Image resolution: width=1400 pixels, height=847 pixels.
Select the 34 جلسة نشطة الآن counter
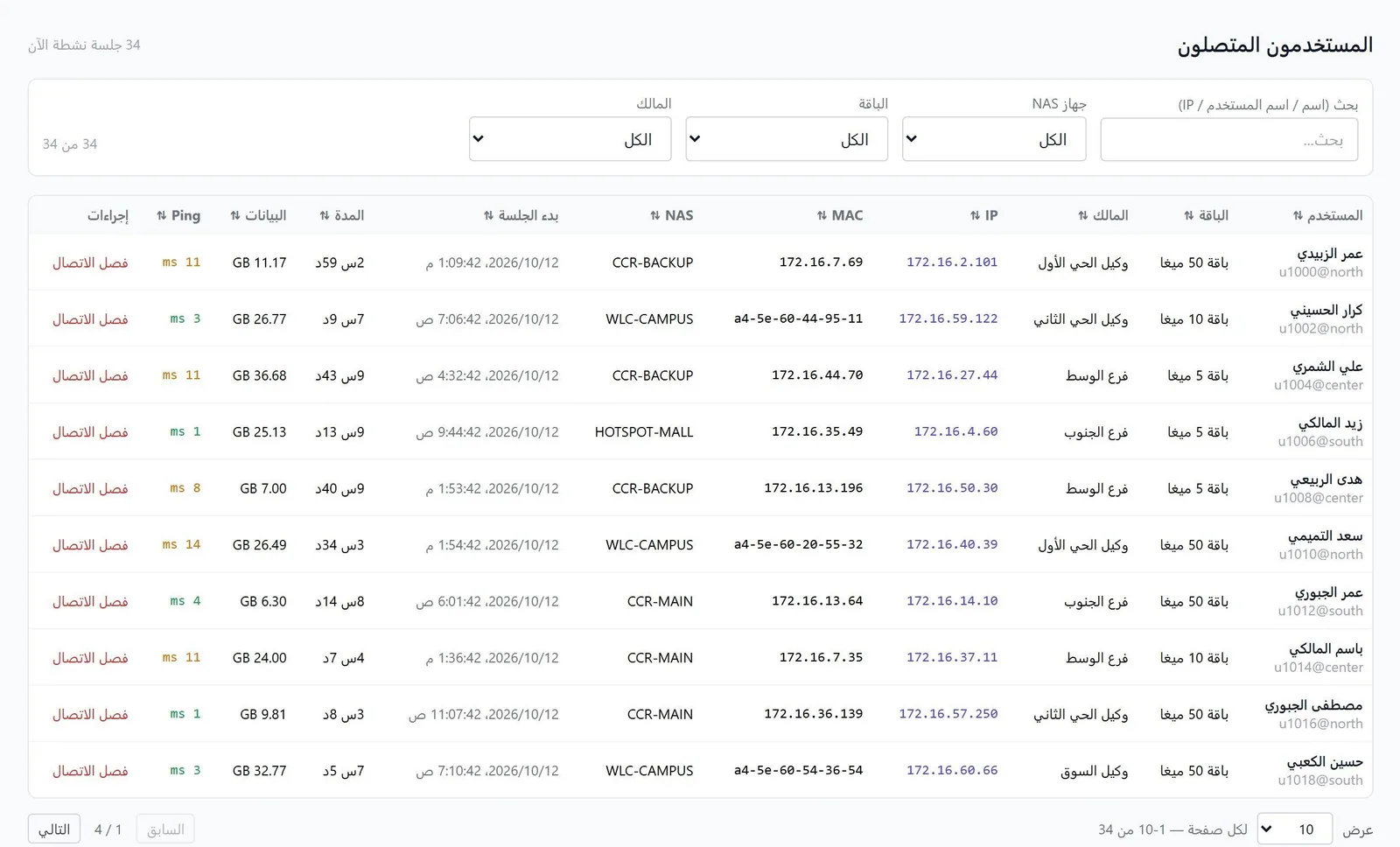(84, 45)
